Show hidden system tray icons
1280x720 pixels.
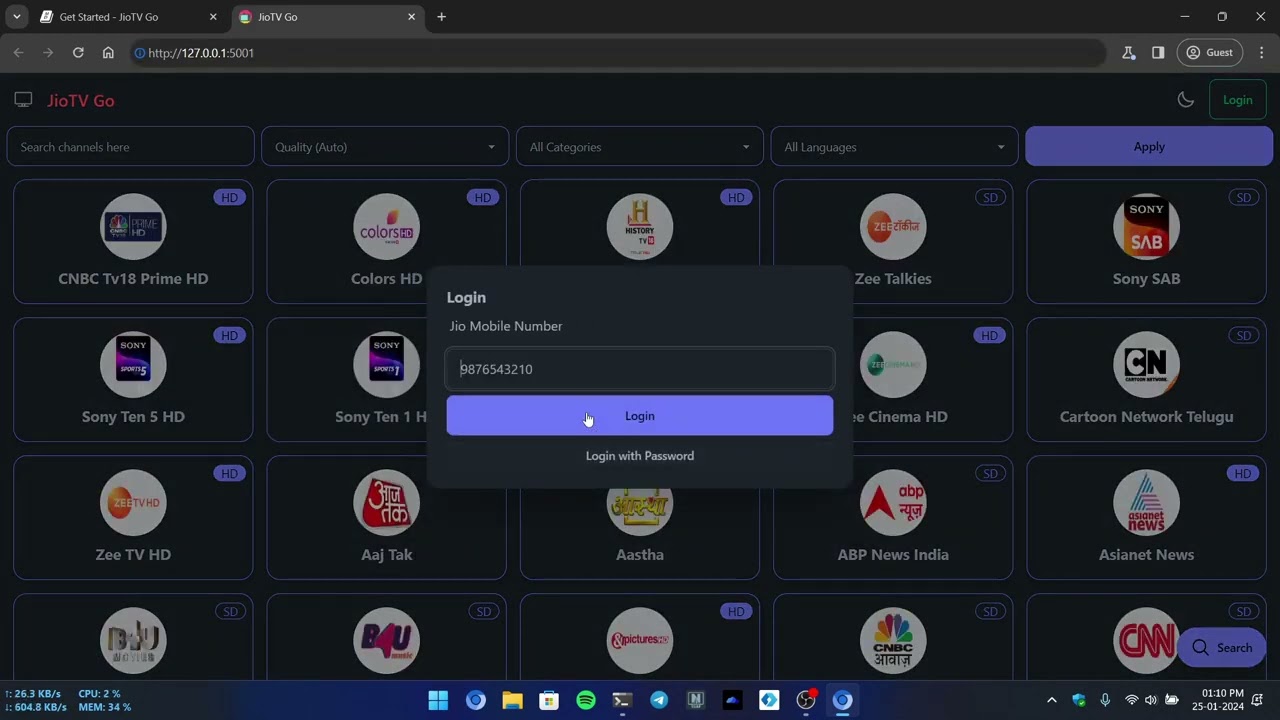coord(1051,700)
